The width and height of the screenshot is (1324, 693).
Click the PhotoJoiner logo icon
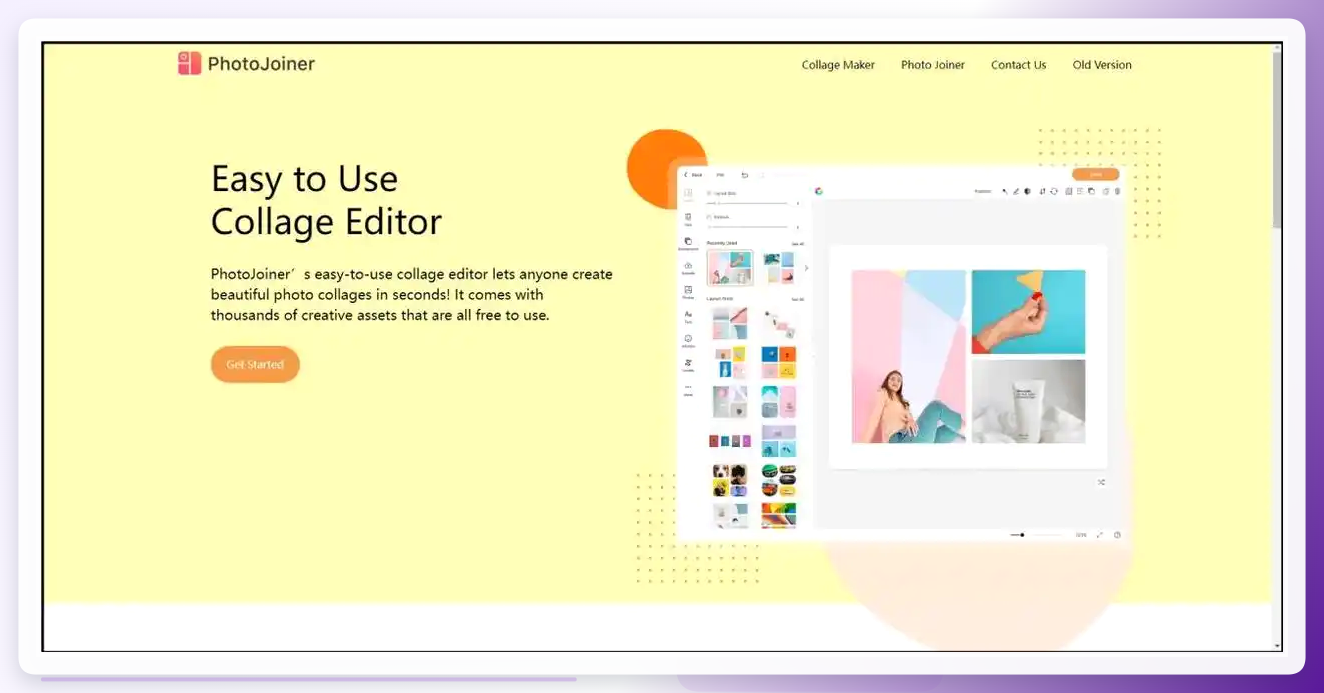point(189,64)
